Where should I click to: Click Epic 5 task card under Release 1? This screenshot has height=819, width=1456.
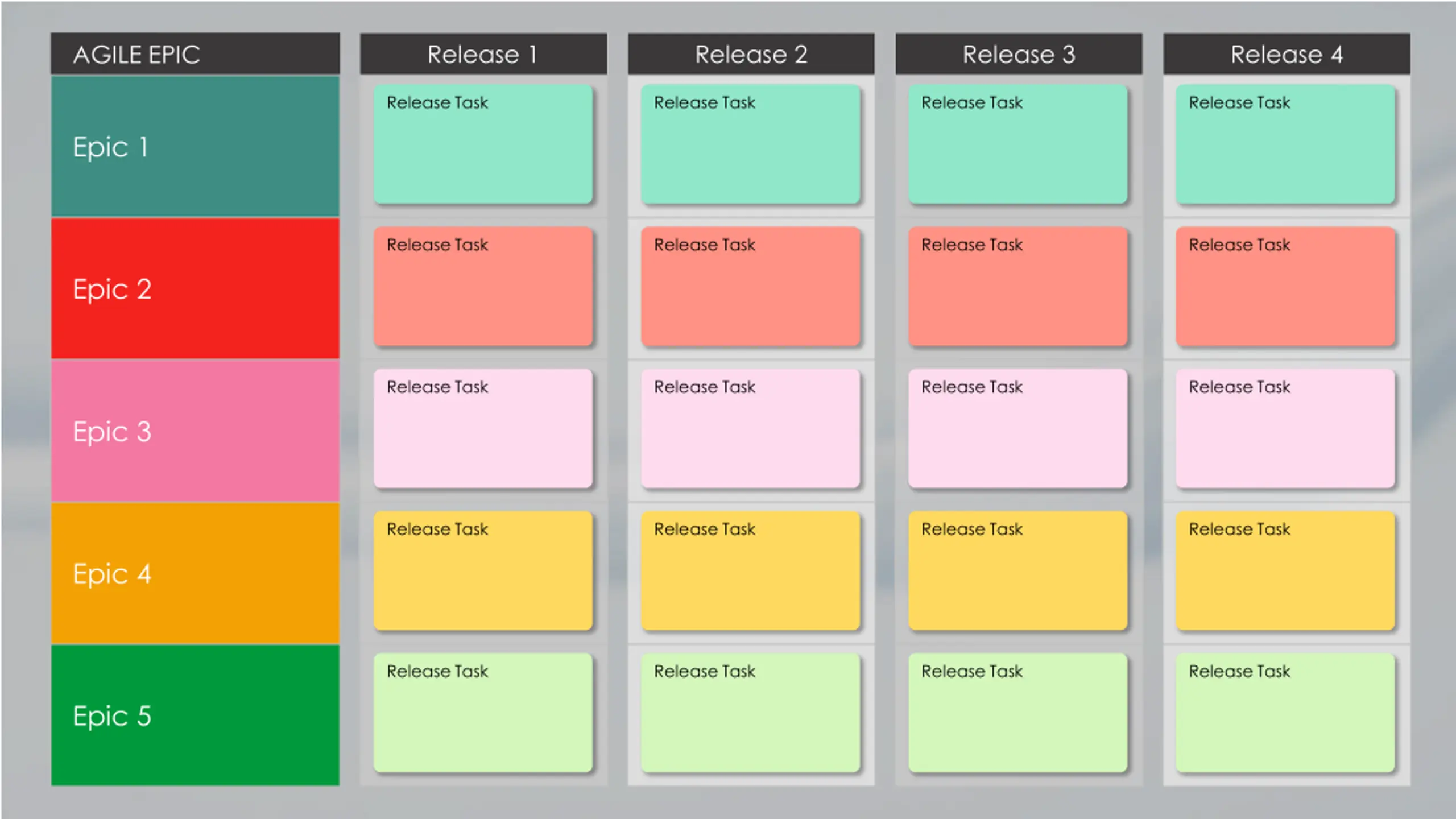483,713
